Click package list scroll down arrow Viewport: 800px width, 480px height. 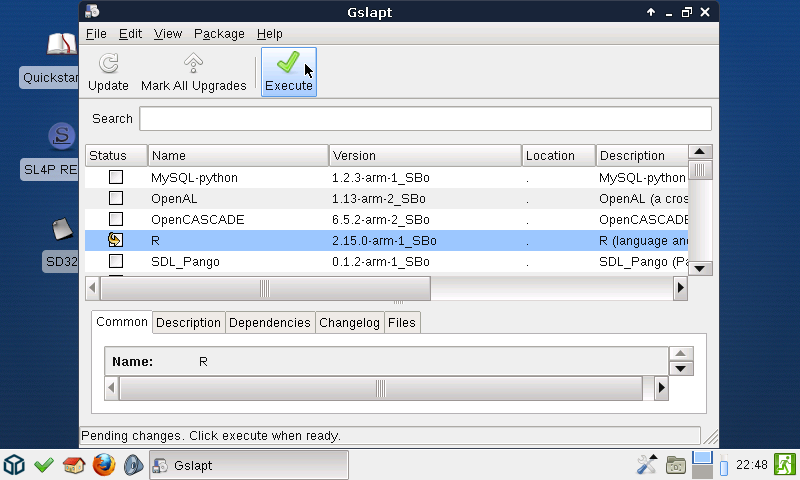coord(700,268)
